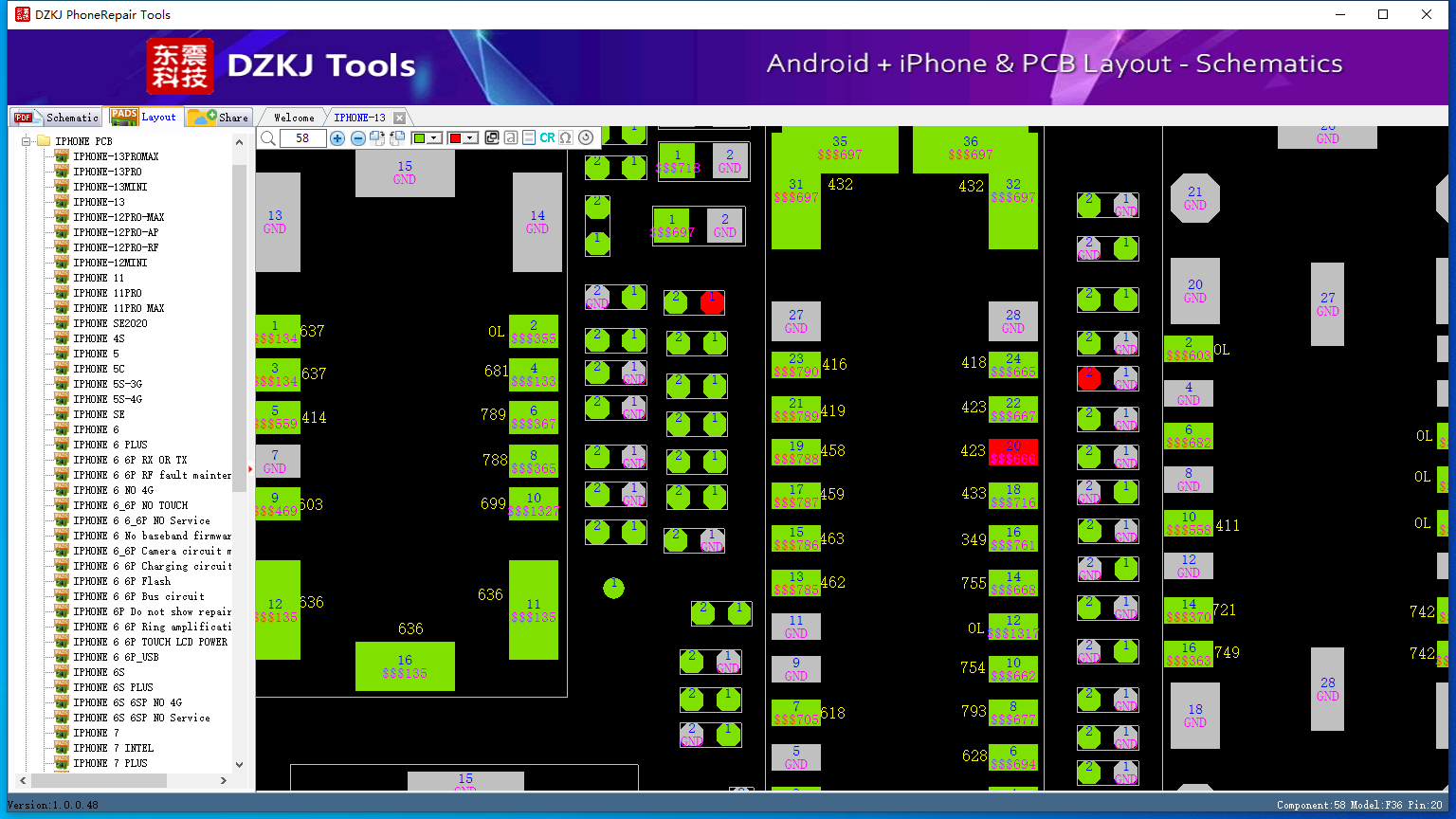1456x819 pixels.
Task: Click the tree list scroll-down arrow
Action: pyautogui.click(x=239, y=764)
